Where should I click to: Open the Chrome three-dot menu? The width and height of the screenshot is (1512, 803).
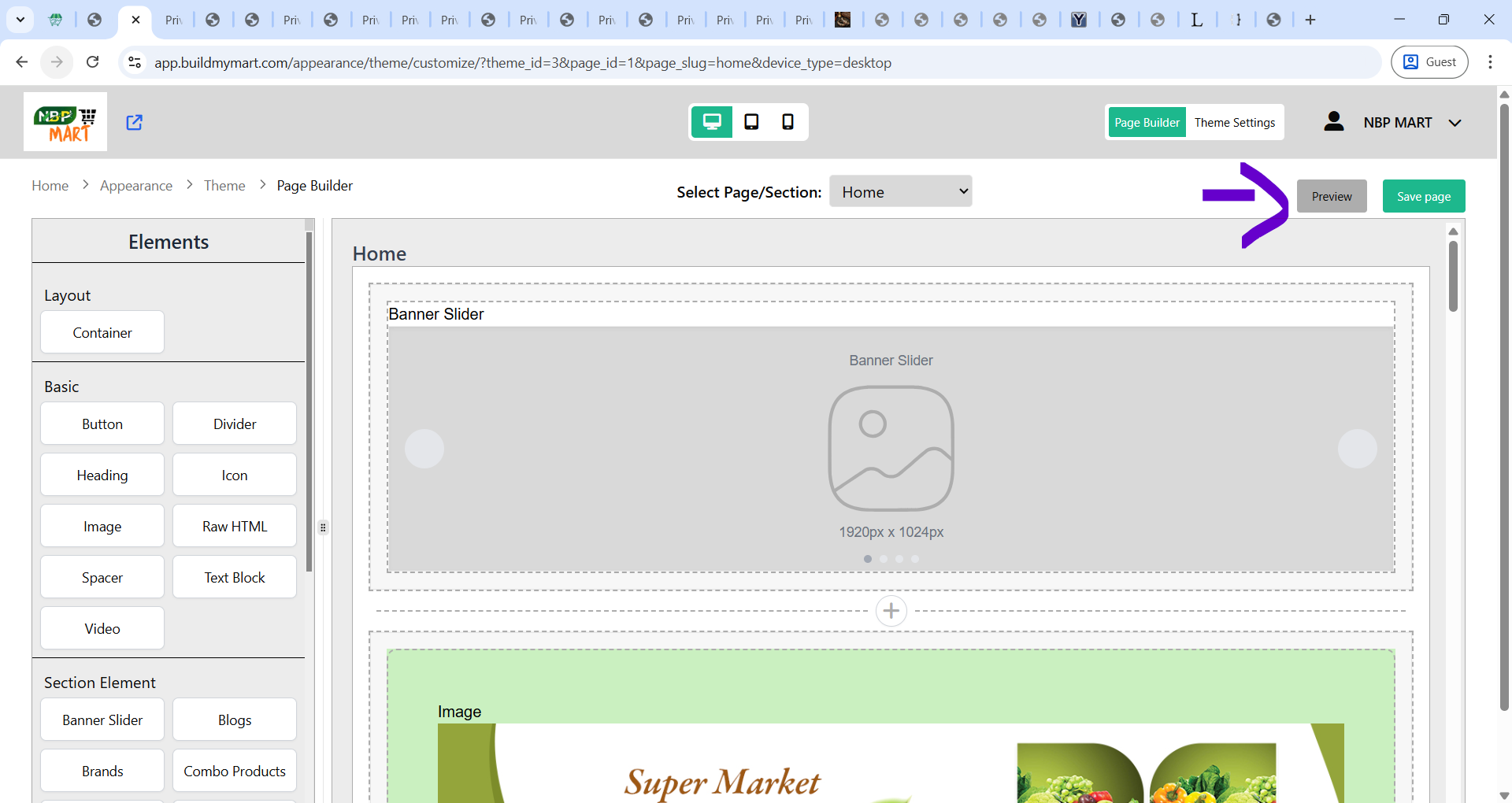pyautogui.click(x=1490, y=62)
